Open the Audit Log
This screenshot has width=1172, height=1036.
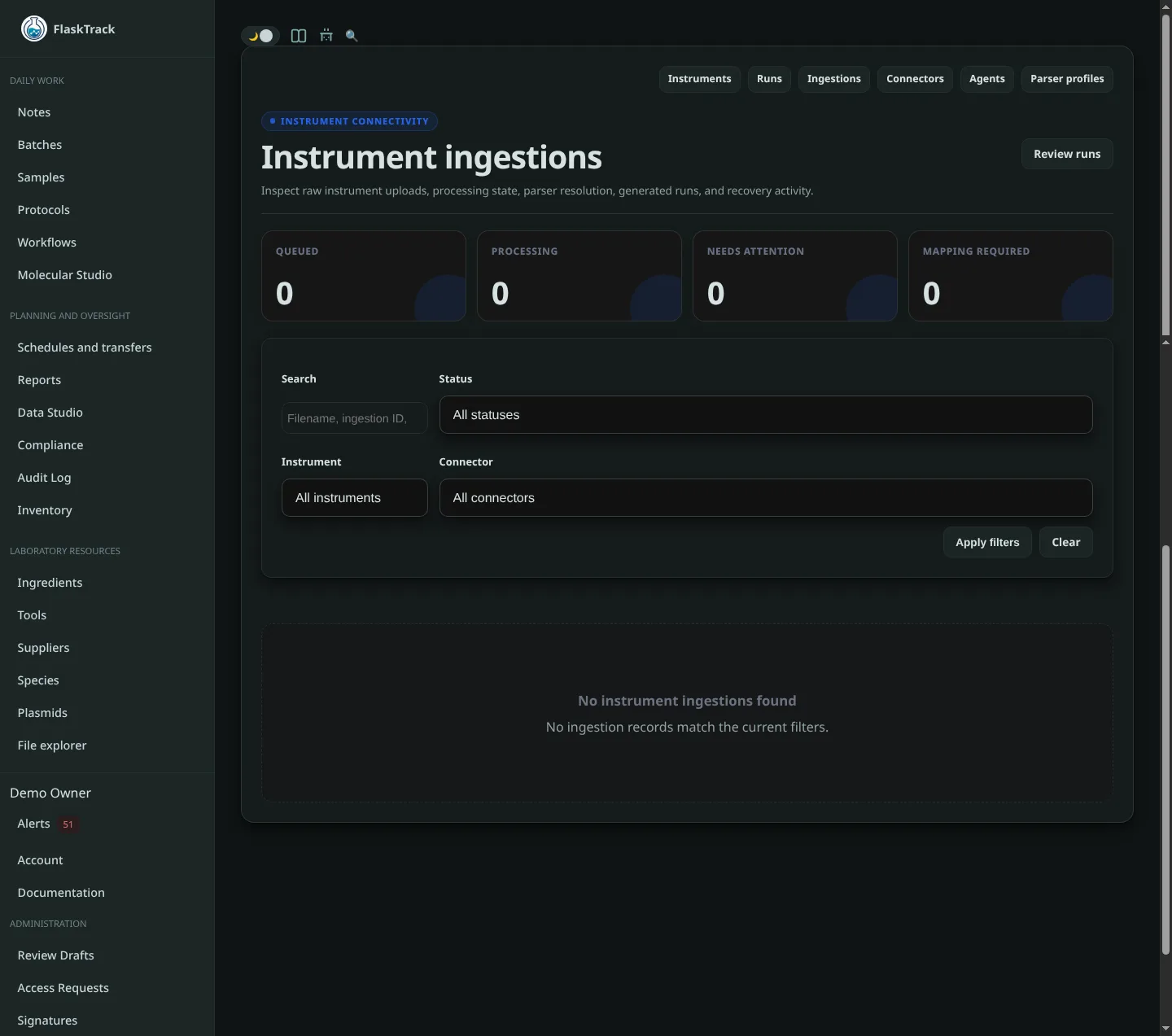[44, 478]
